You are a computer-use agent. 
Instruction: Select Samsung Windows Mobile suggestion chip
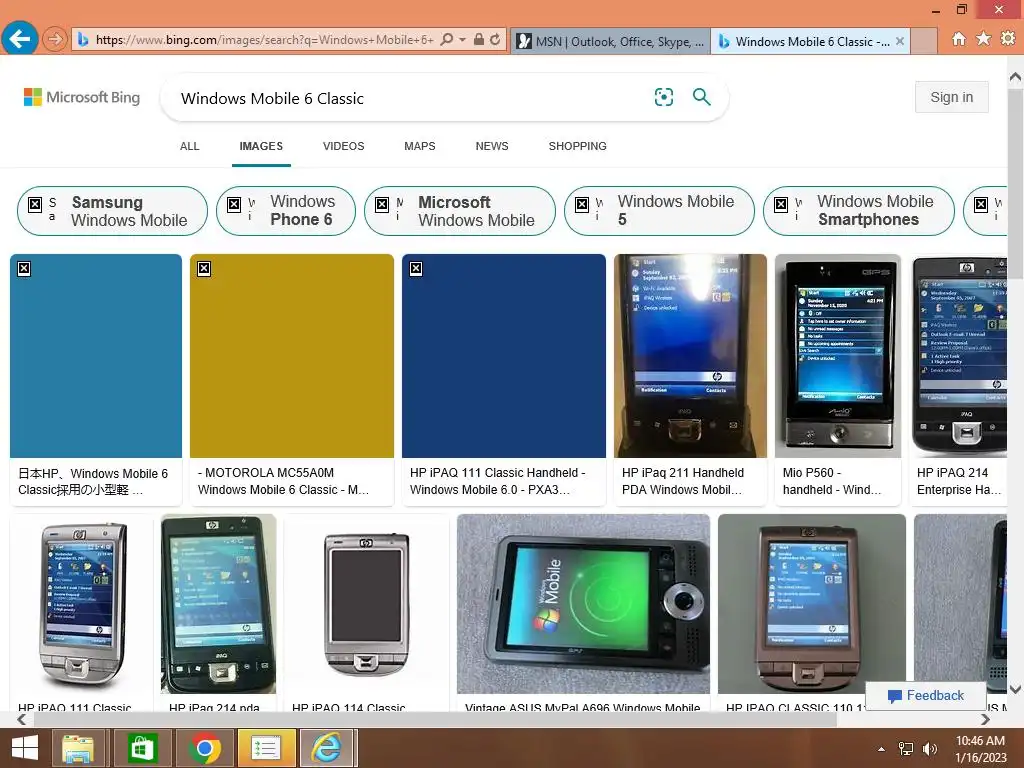[x=112, y=211]
